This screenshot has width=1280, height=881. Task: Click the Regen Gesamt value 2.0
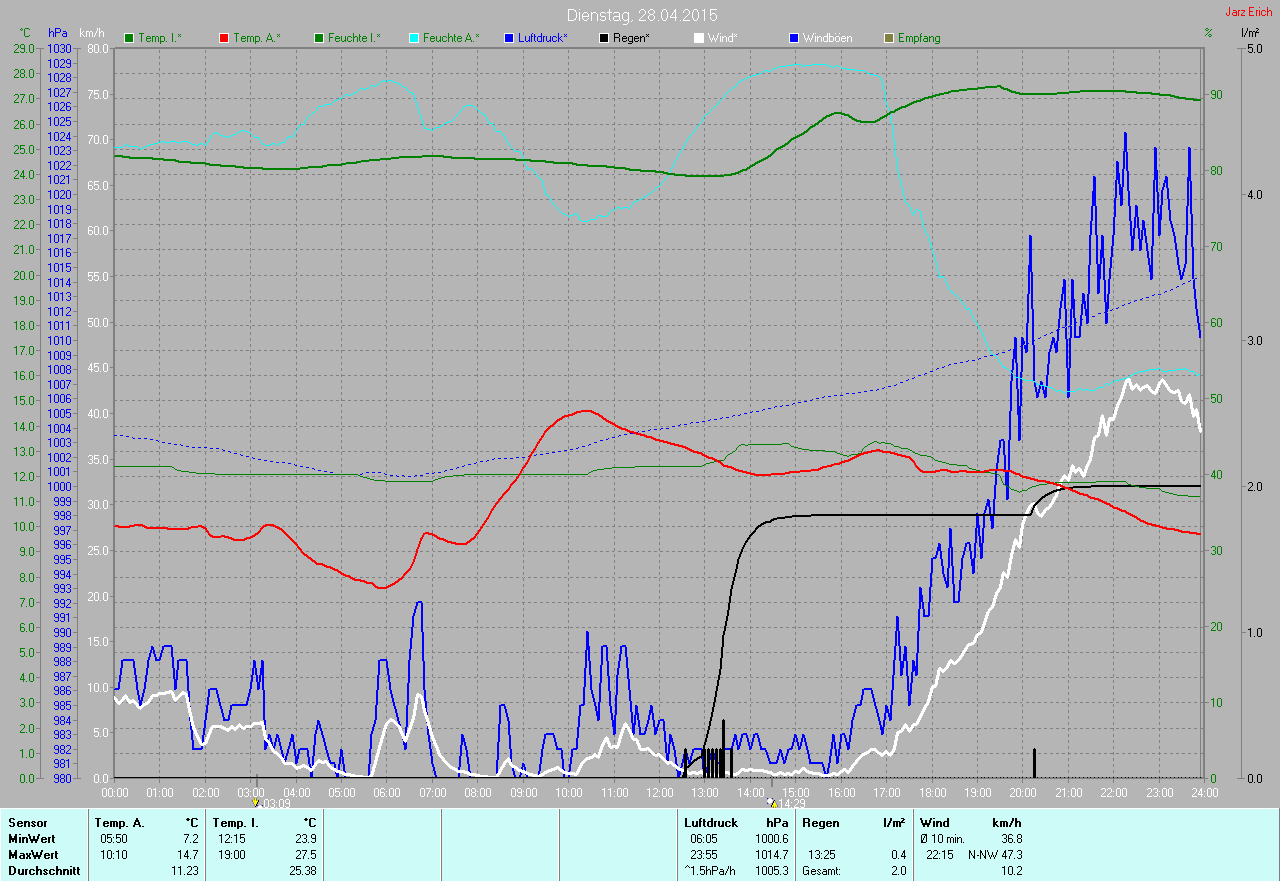898,871
